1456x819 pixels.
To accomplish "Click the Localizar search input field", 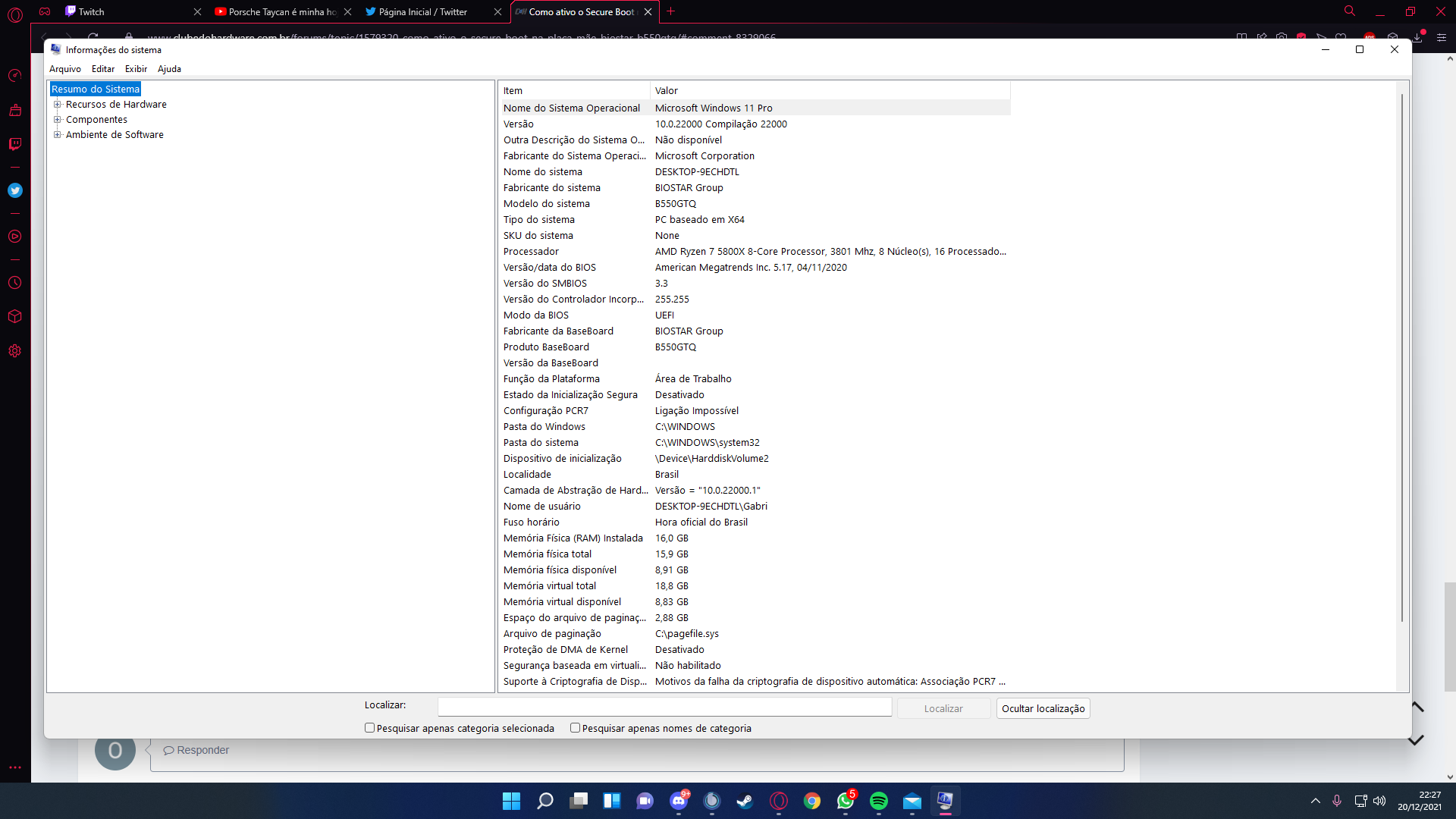I will 664,708.
